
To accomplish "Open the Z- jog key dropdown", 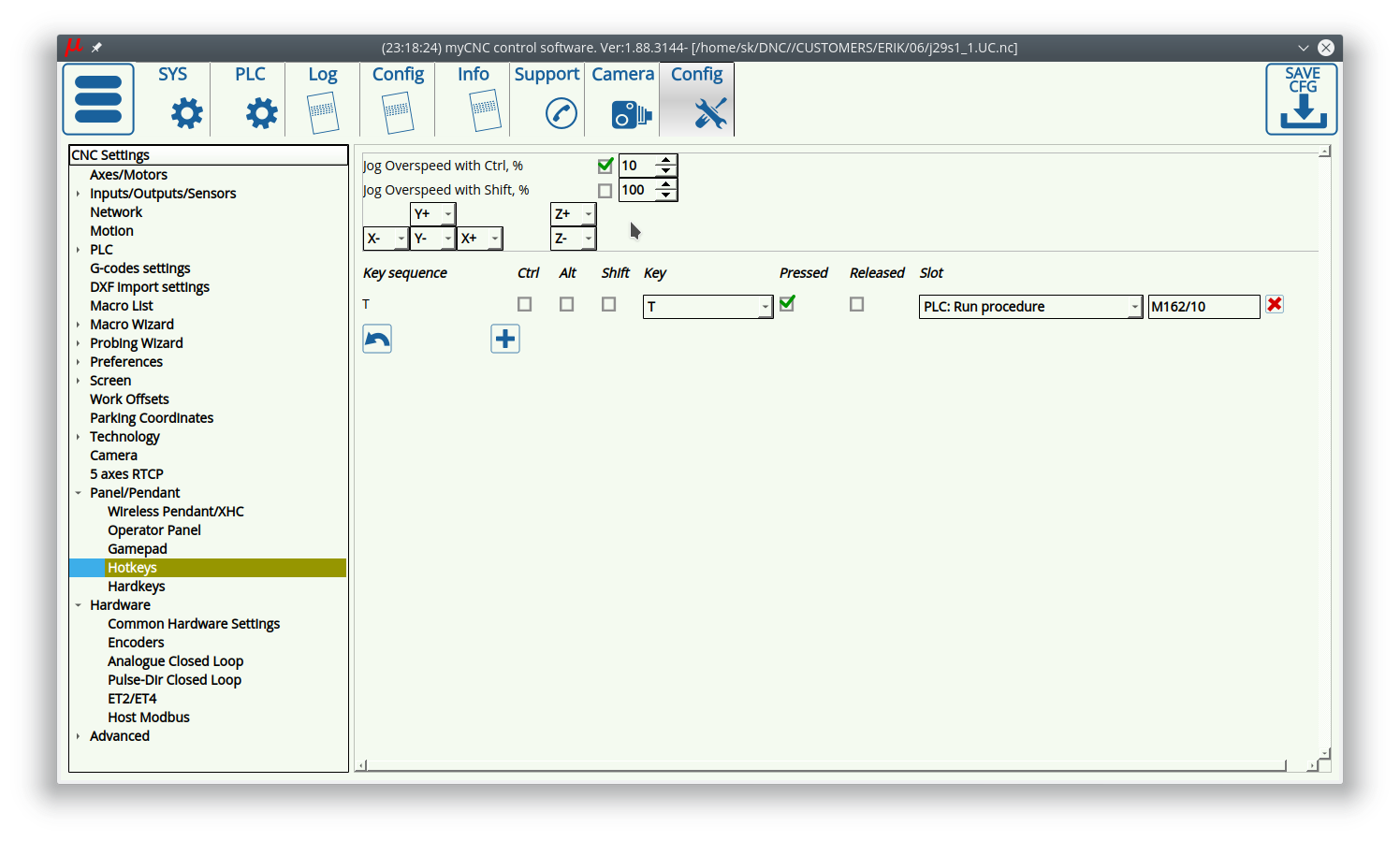I will (574, 239).
